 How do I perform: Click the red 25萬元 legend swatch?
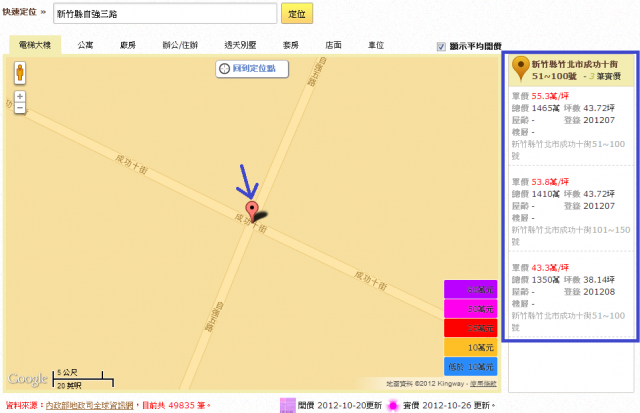(470, 328)
